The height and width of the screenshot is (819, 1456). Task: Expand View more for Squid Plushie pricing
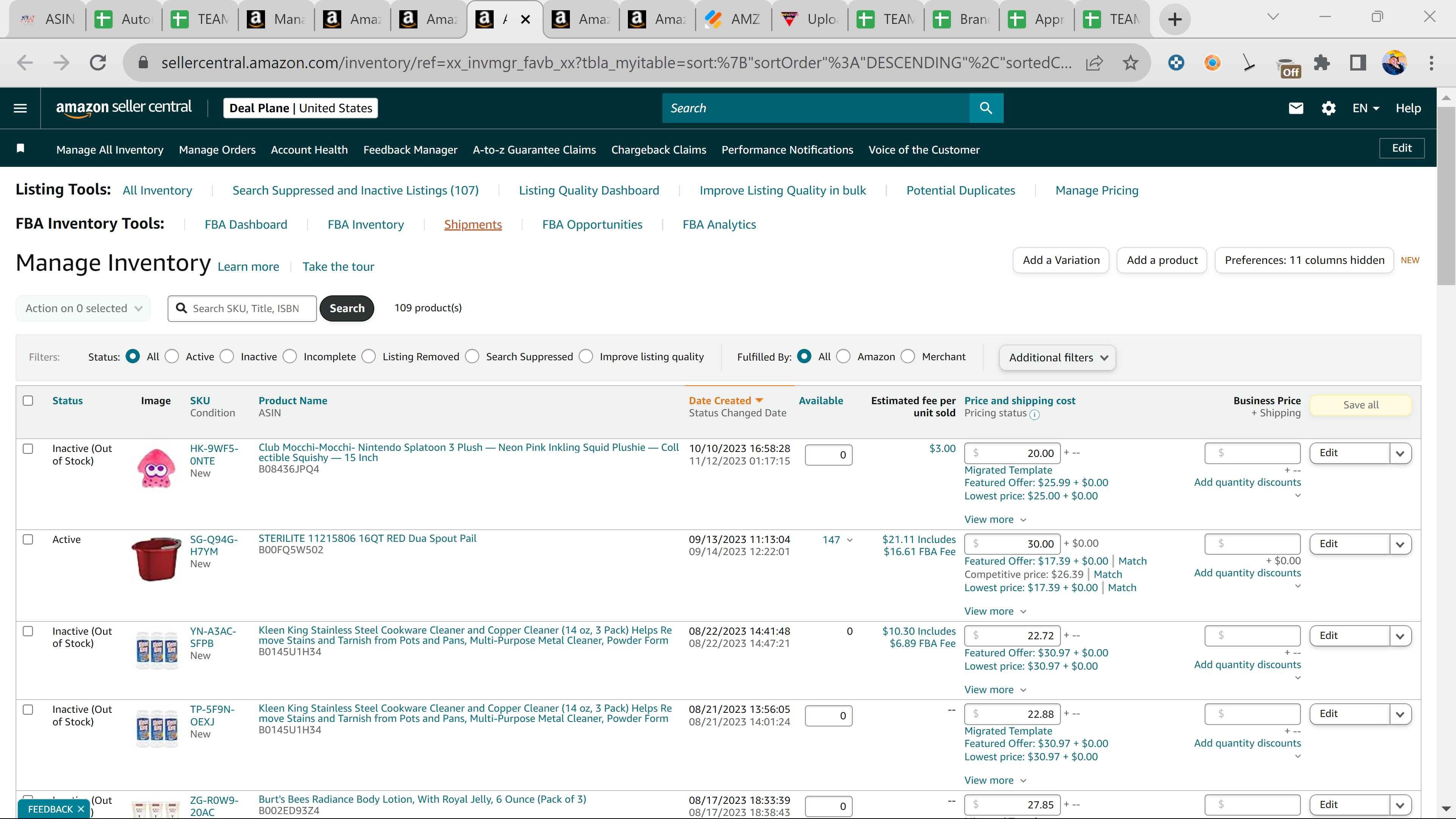pos(995,519)
